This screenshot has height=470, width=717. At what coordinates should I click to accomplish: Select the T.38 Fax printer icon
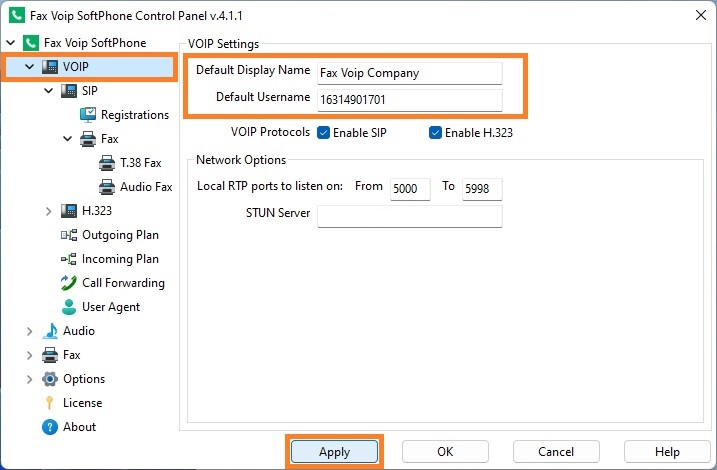(107, 163)
